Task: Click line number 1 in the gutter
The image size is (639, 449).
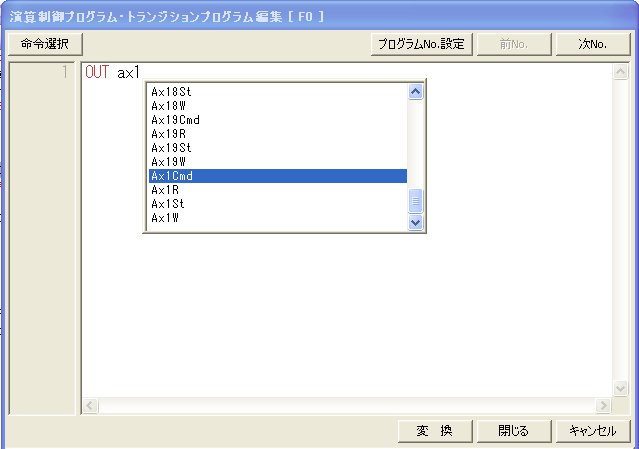Action: tap(64, 72)
